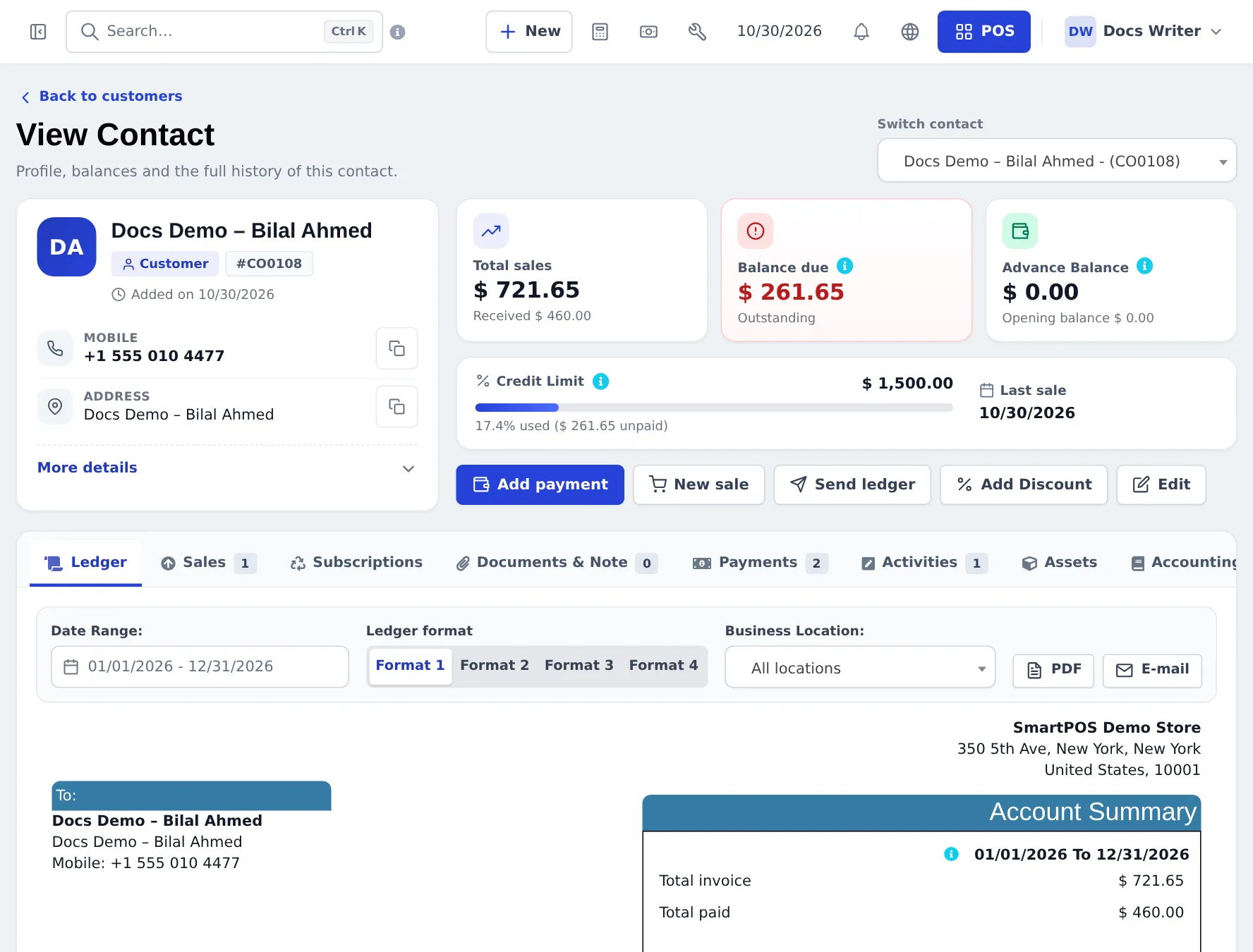This screenshot has width=1253, height=952.
Task: Toggle the sidebar collapse icon
Action: [38, 32]
